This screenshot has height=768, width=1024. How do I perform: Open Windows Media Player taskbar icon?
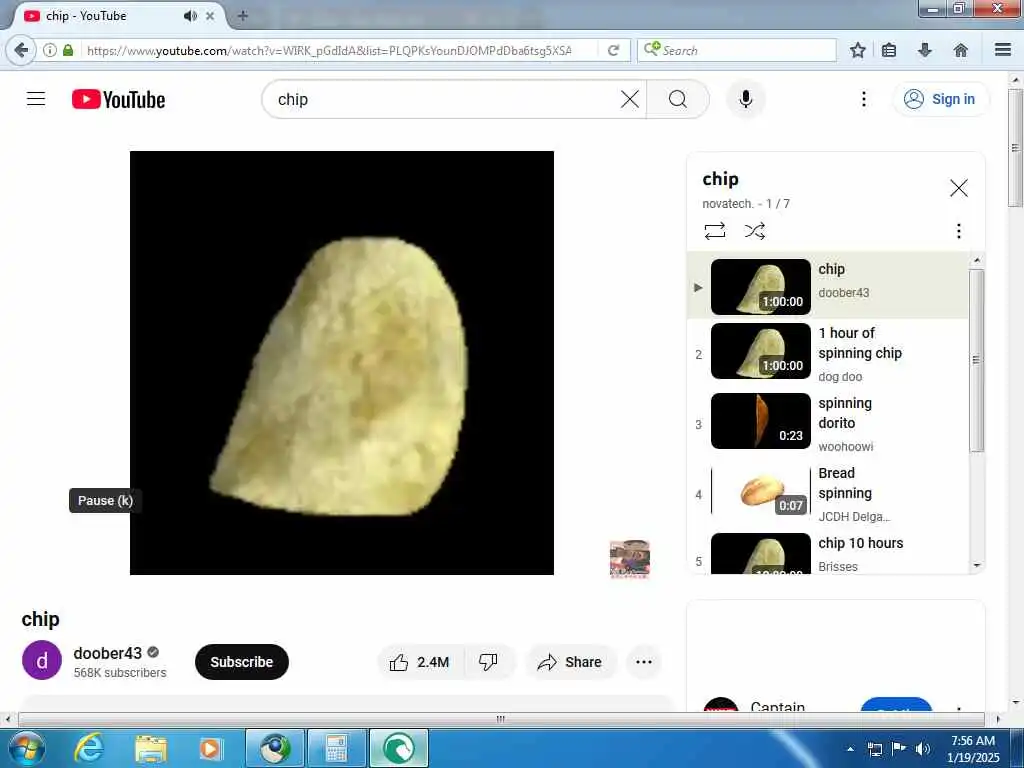coord(210,748)
